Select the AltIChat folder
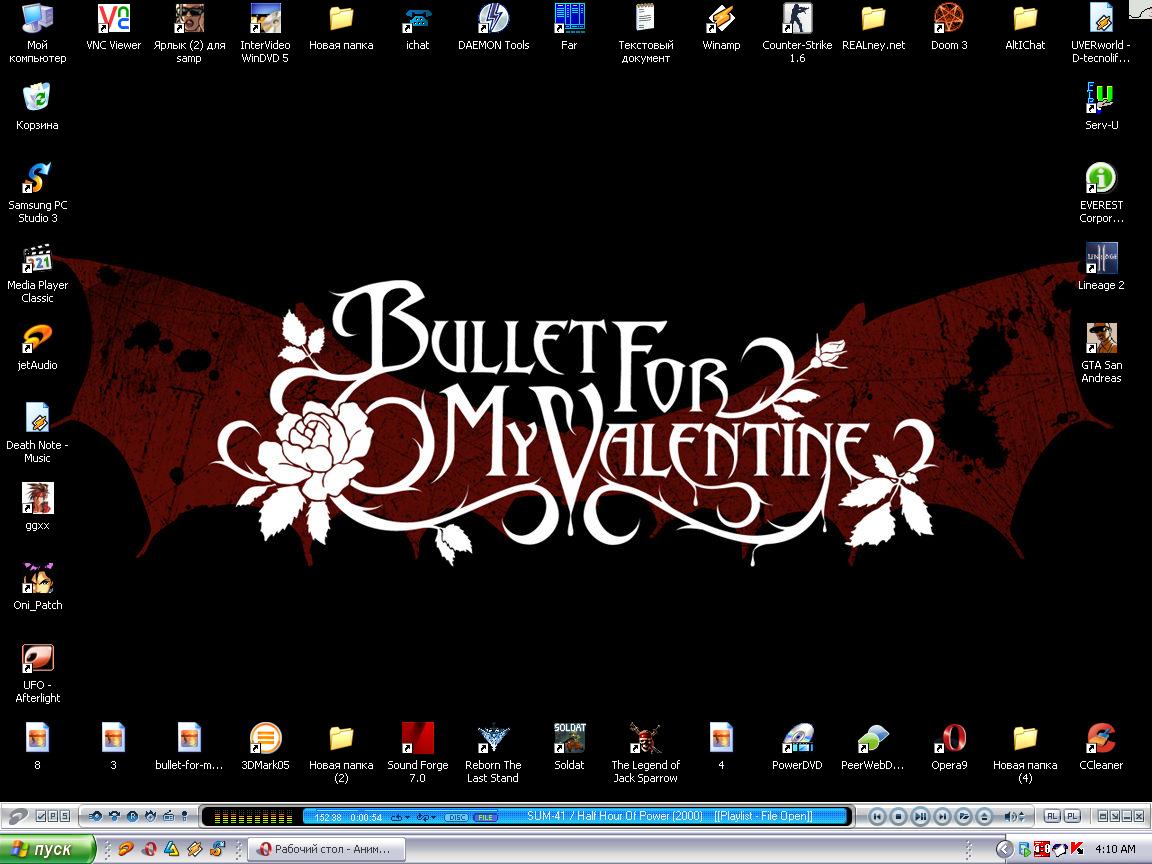The height and width of the screenshot is (864, 1152). tap(1025, 28)
